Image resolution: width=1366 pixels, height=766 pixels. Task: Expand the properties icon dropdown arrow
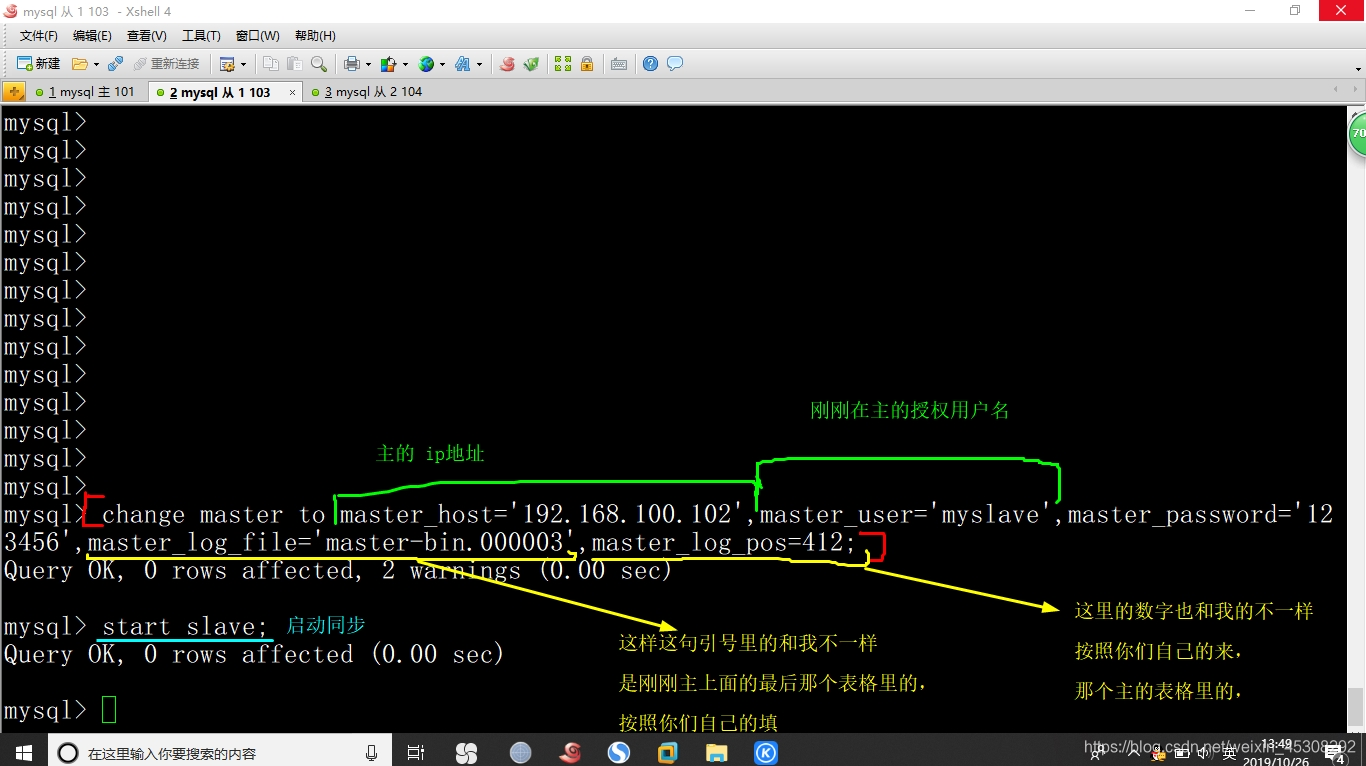243,64
